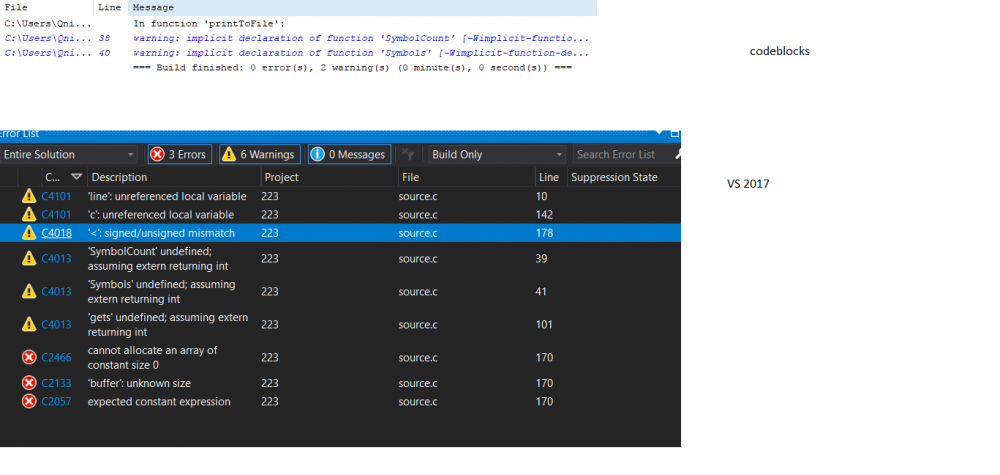Open the C4101 link for 'line' variable

[x=56, y=196]
